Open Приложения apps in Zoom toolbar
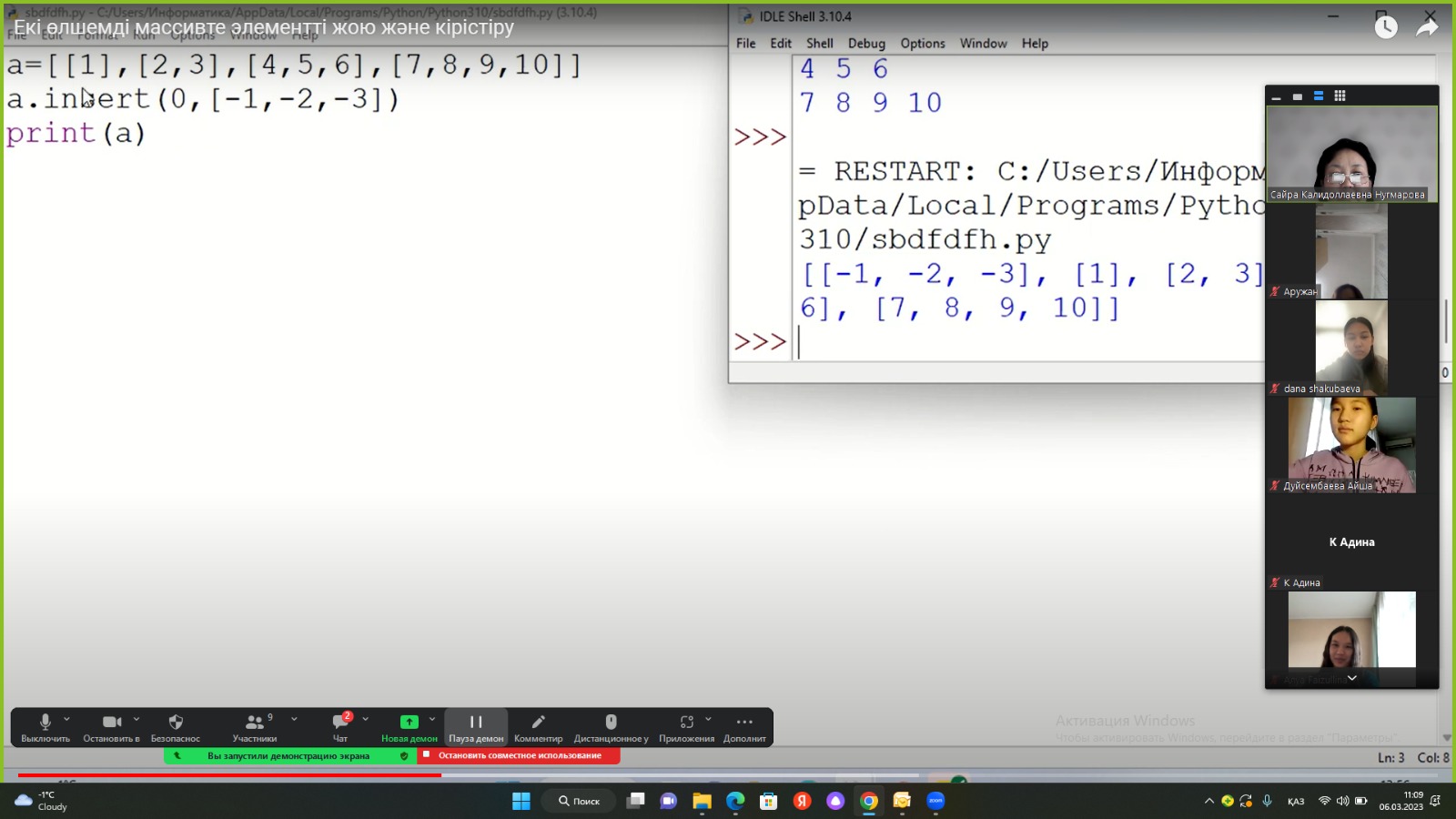The height and width of the screenshot is (819, 1456). pyautogui.click(x=686, y=727)
